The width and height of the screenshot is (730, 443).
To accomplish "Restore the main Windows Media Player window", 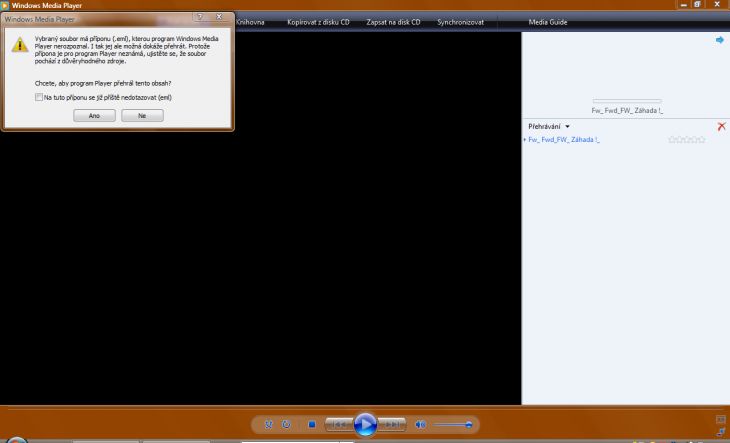I will click(697, 5).
